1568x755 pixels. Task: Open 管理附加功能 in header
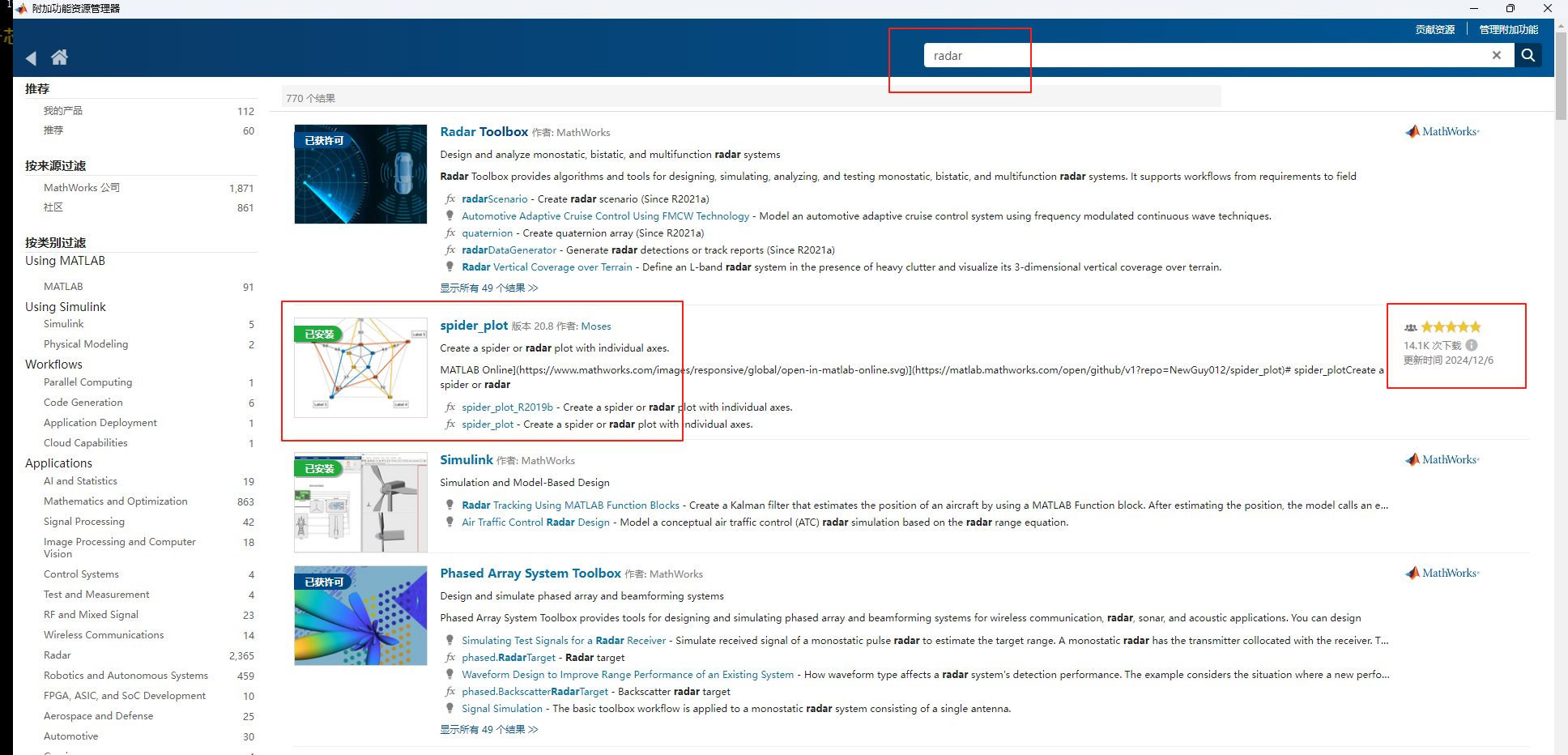coord(1509,29)
